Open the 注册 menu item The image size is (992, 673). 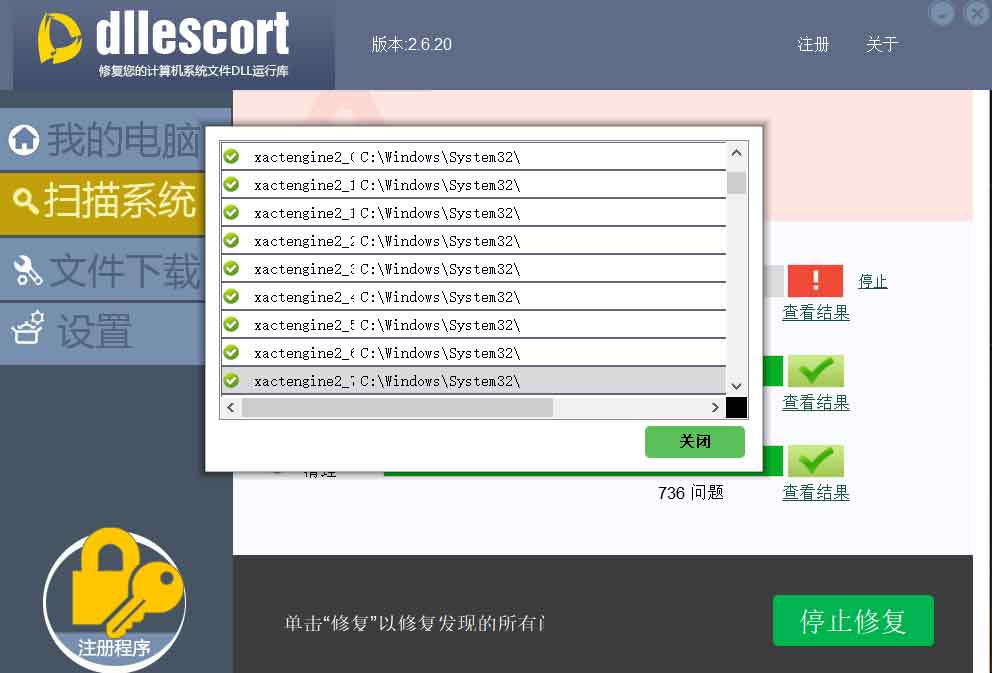(813, 45)
